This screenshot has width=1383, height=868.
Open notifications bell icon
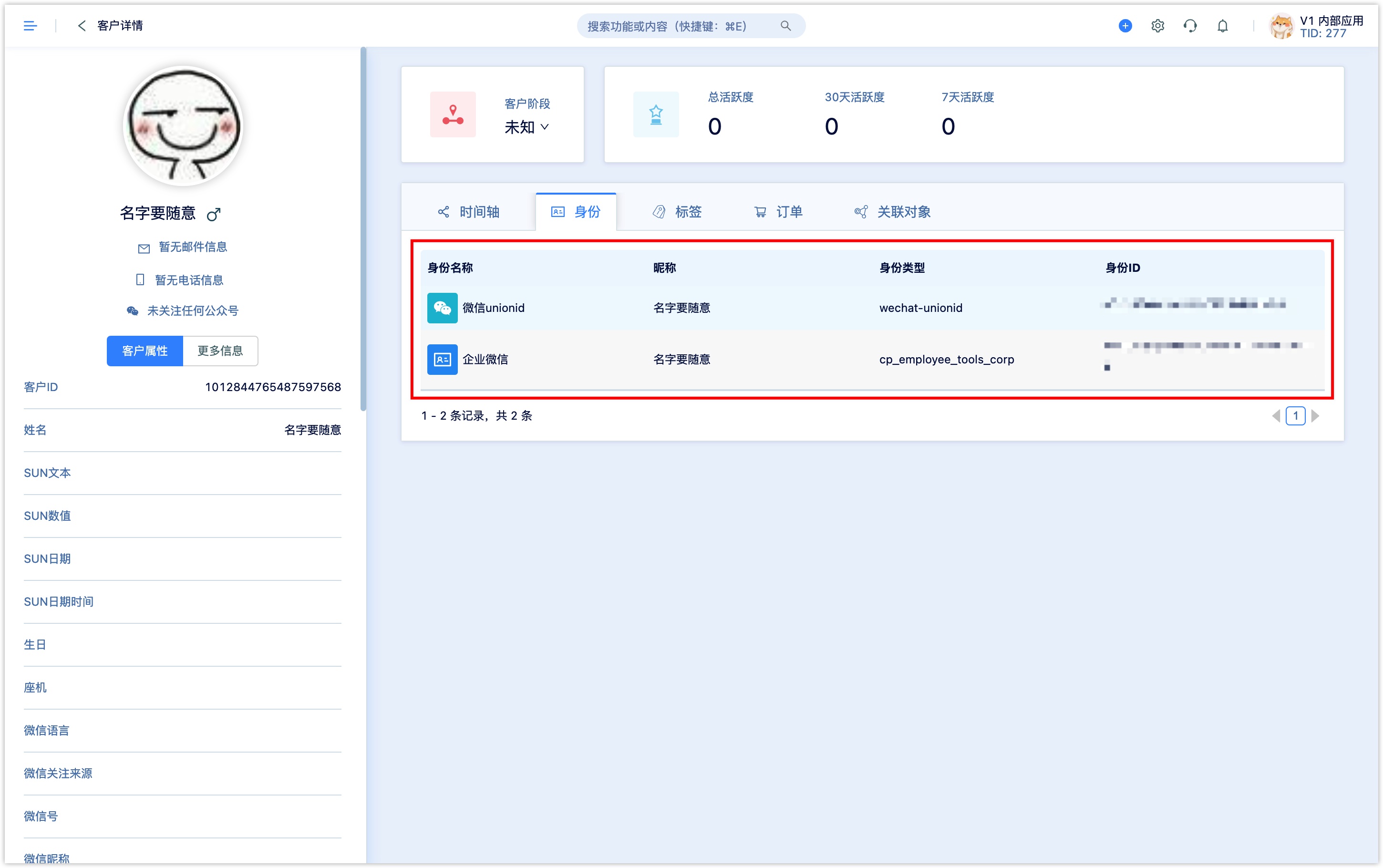[x=1222, y=26]
